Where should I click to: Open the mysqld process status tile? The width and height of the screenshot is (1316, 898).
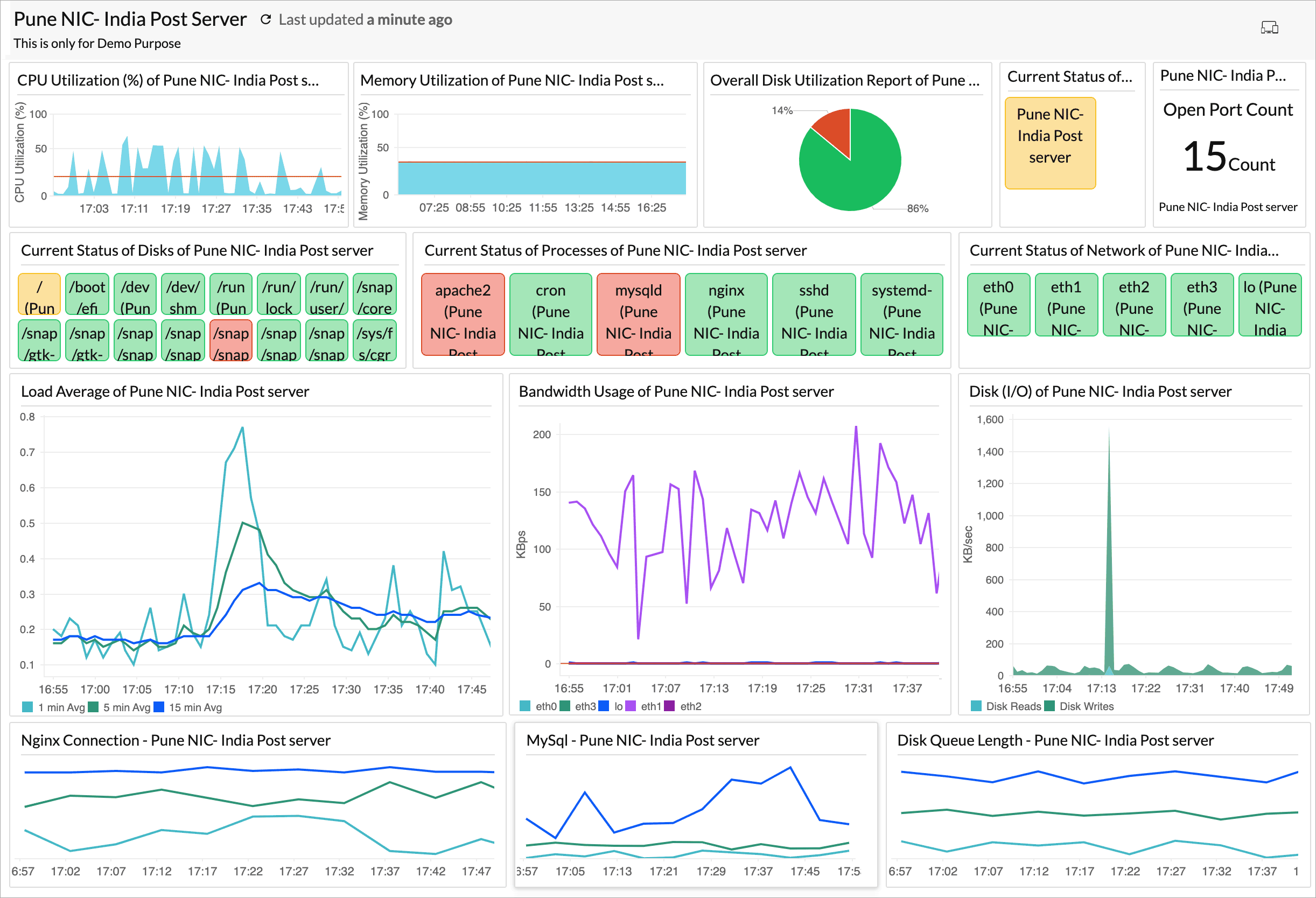pyautogui.click(x=638, y=314)
